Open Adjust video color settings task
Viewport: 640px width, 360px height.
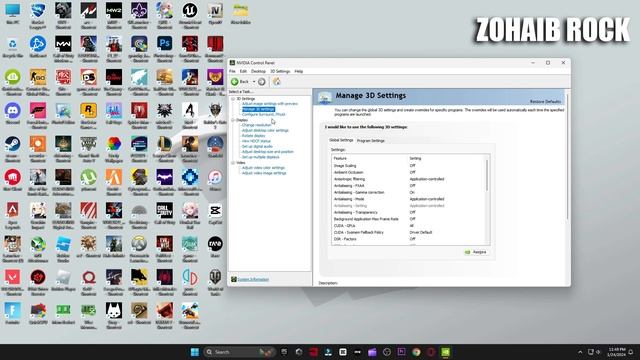[x=263, y=168]
